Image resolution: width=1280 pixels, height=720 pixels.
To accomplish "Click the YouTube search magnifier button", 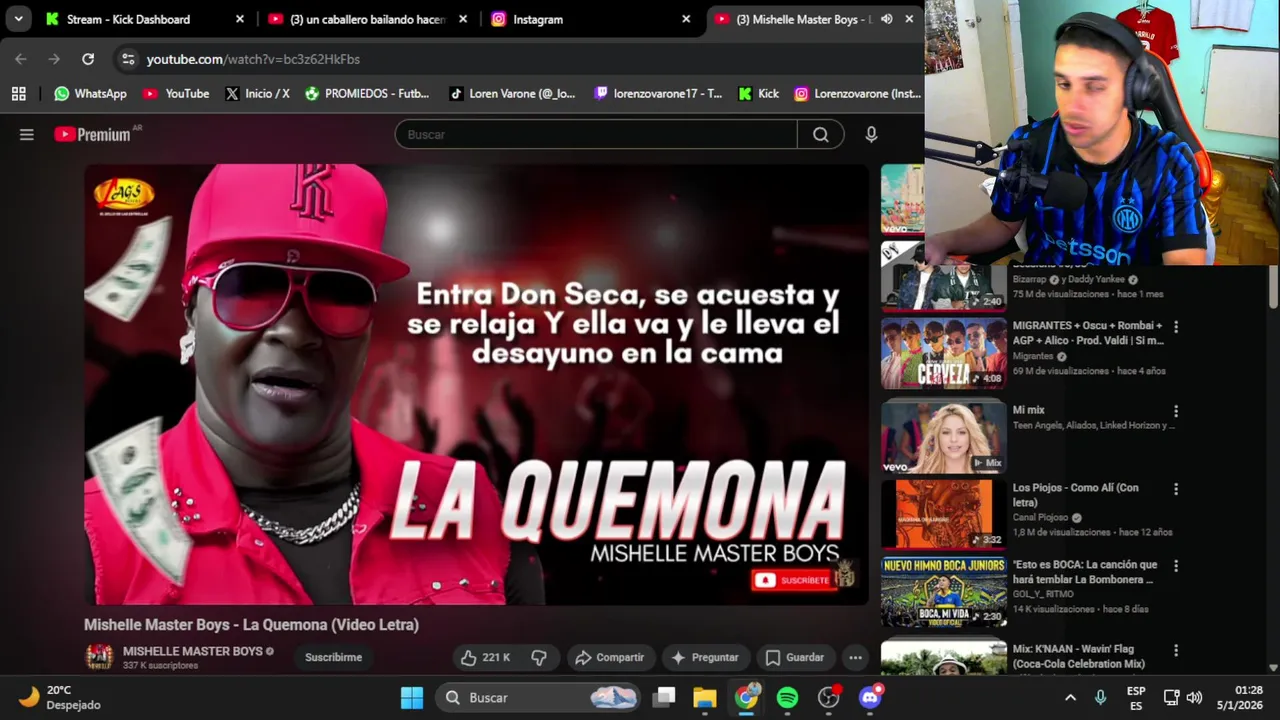I will 820,134.
